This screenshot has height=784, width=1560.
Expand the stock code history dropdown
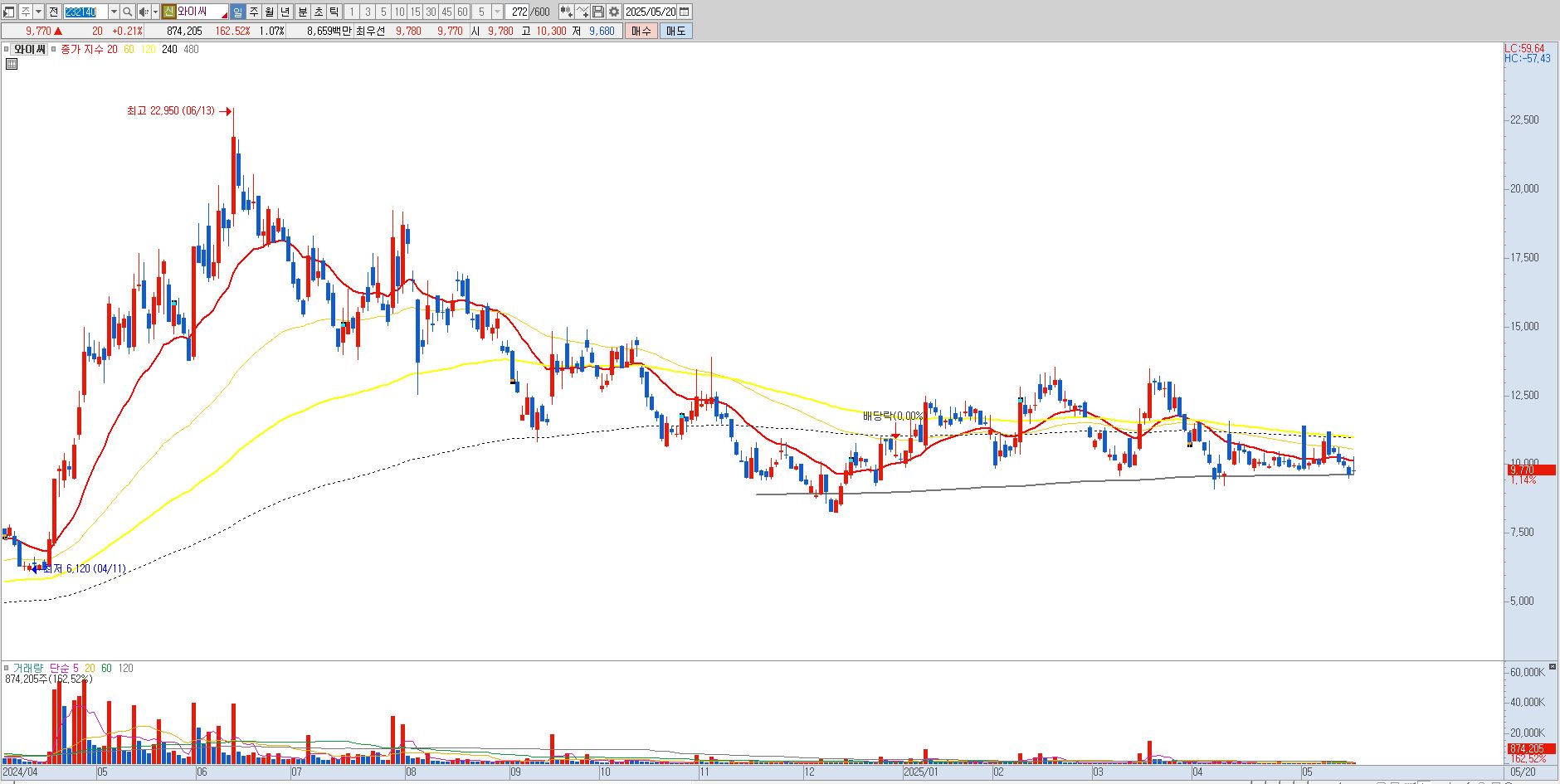click(114, 12)
